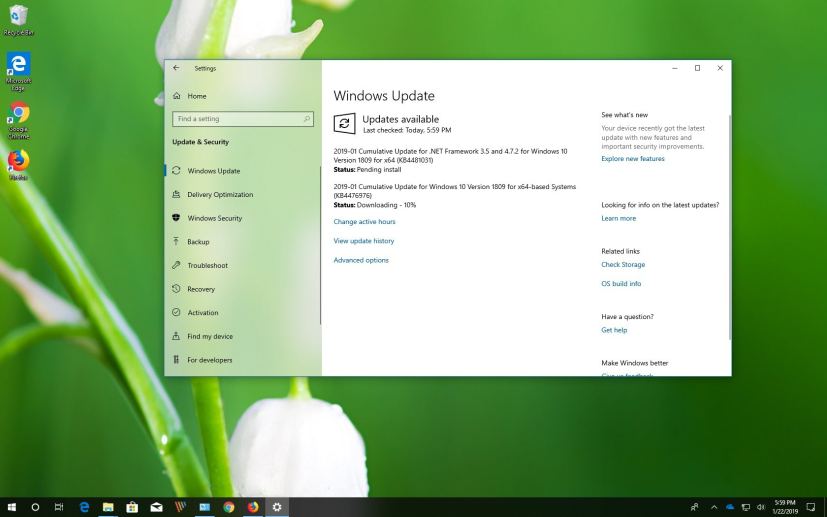Open Advanced options link
Viewport: 827px width, 517px height.
point(361,260)
